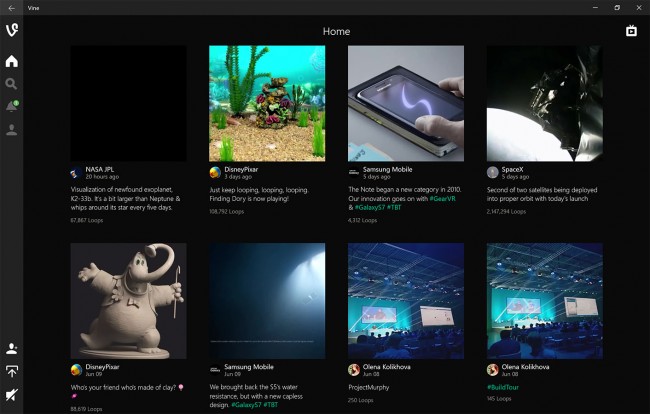Click the "3 days ago" timestamp
Viewport: 650px width, 414px height.
[238, 177]
